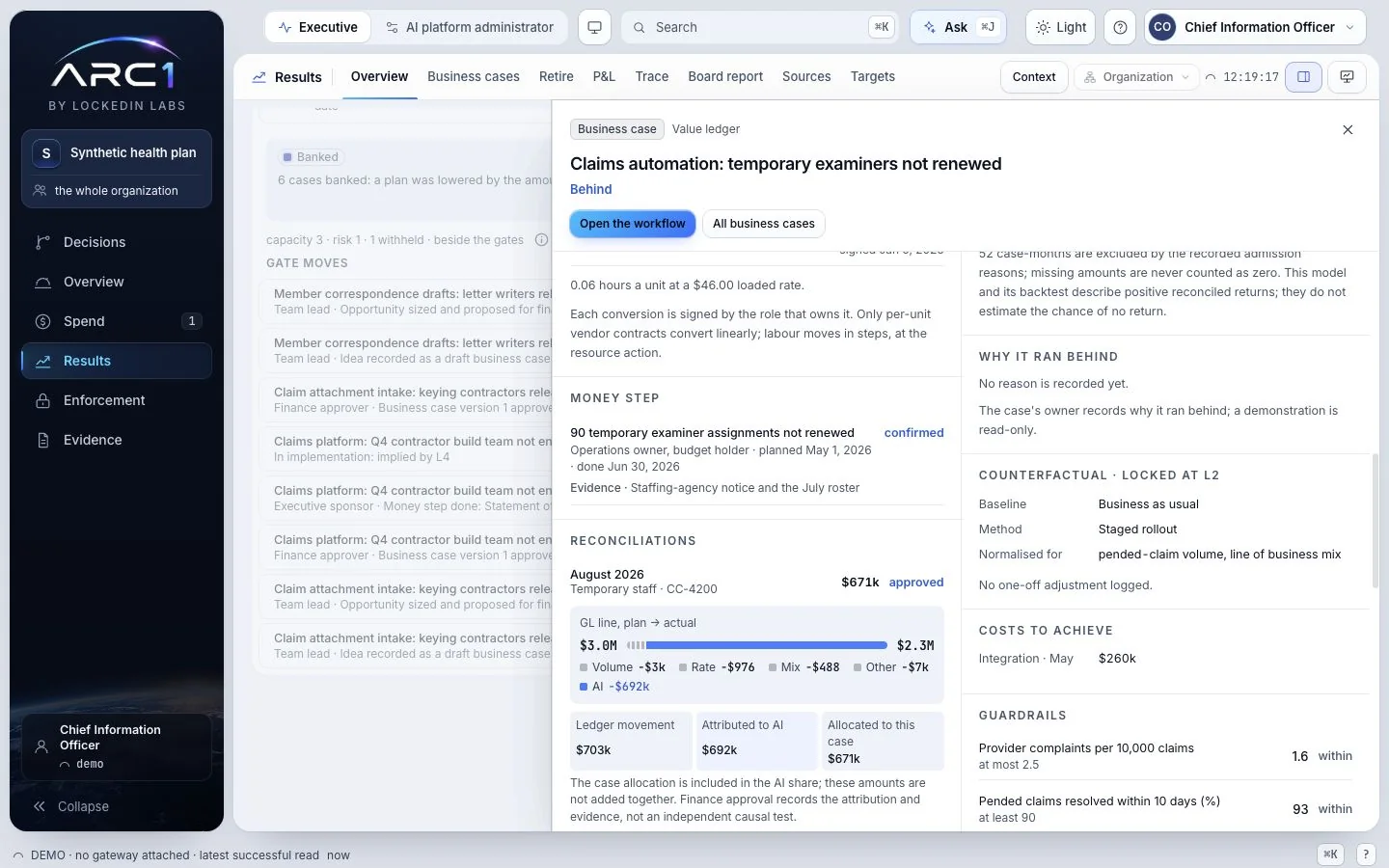This screenshot has height=868, width=1389.
Task: Click the GL line plan-to-actual progress bar
Action: point(756,645)
